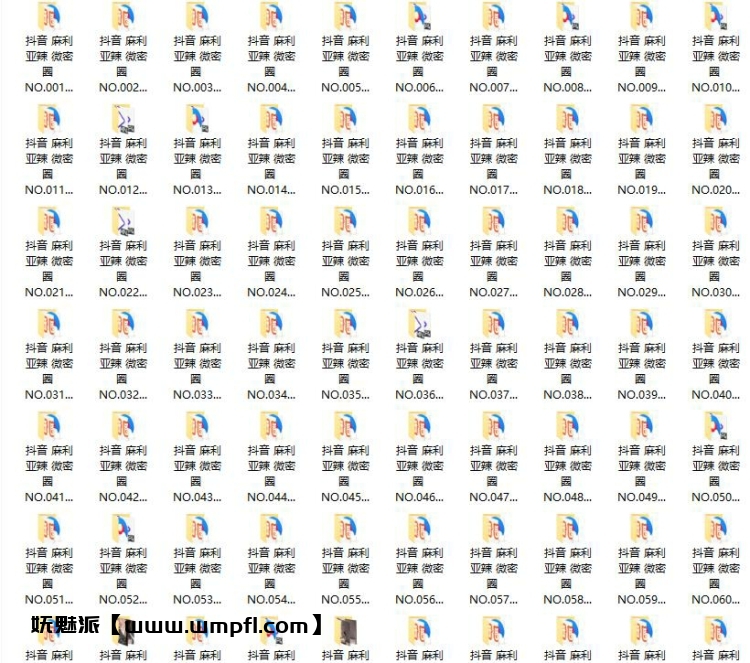Screen dimensions: 750x663
Task: Select the NO.039 folder icon
Action: click(x=642, y=323)
